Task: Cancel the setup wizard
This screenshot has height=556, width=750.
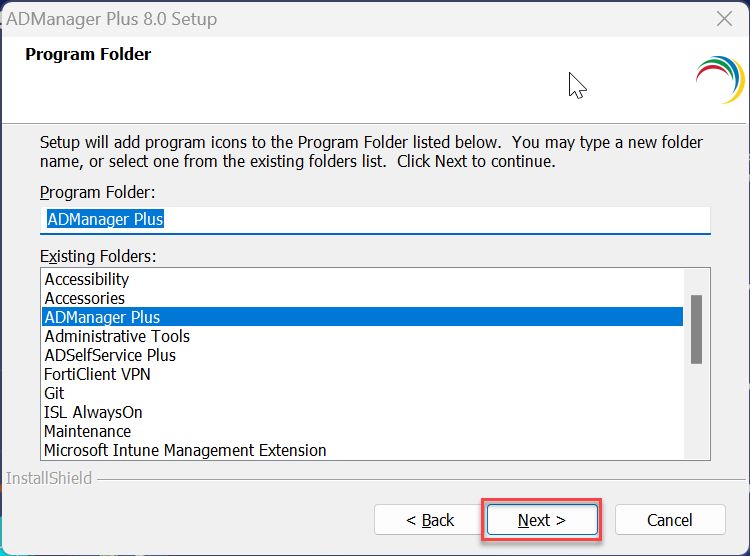Action: (670, 520)
